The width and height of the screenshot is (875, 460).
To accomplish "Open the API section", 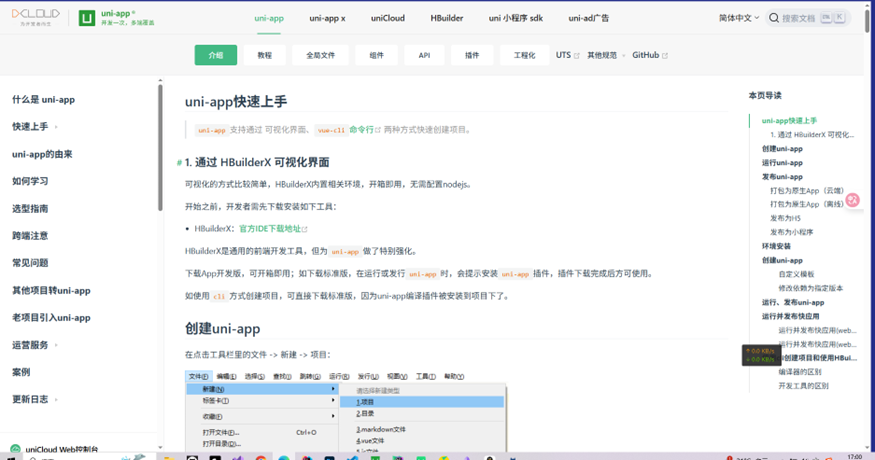I will (x=424, y=55).
